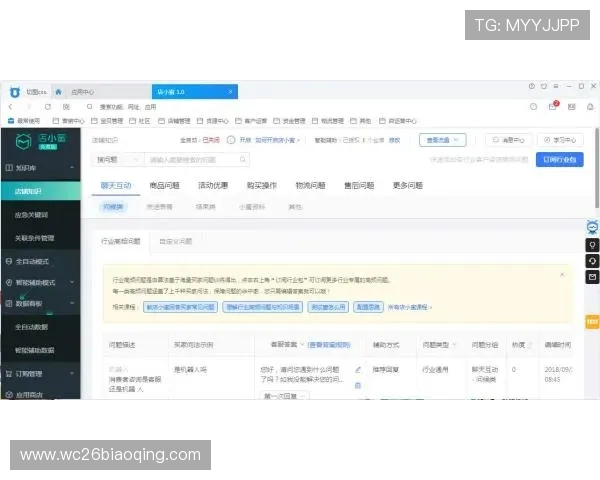Expand the 智能辅助模式 sidebar section
600x480 pixels.
72,282
